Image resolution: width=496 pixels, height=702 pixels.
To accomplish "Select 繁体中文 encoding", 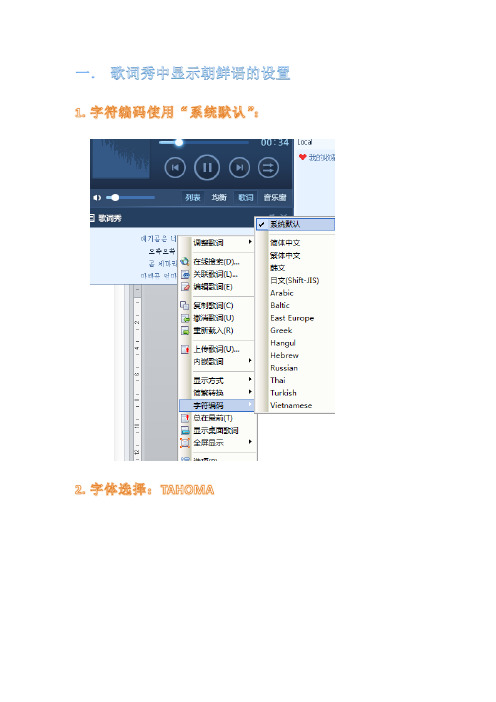I will 295,255.
